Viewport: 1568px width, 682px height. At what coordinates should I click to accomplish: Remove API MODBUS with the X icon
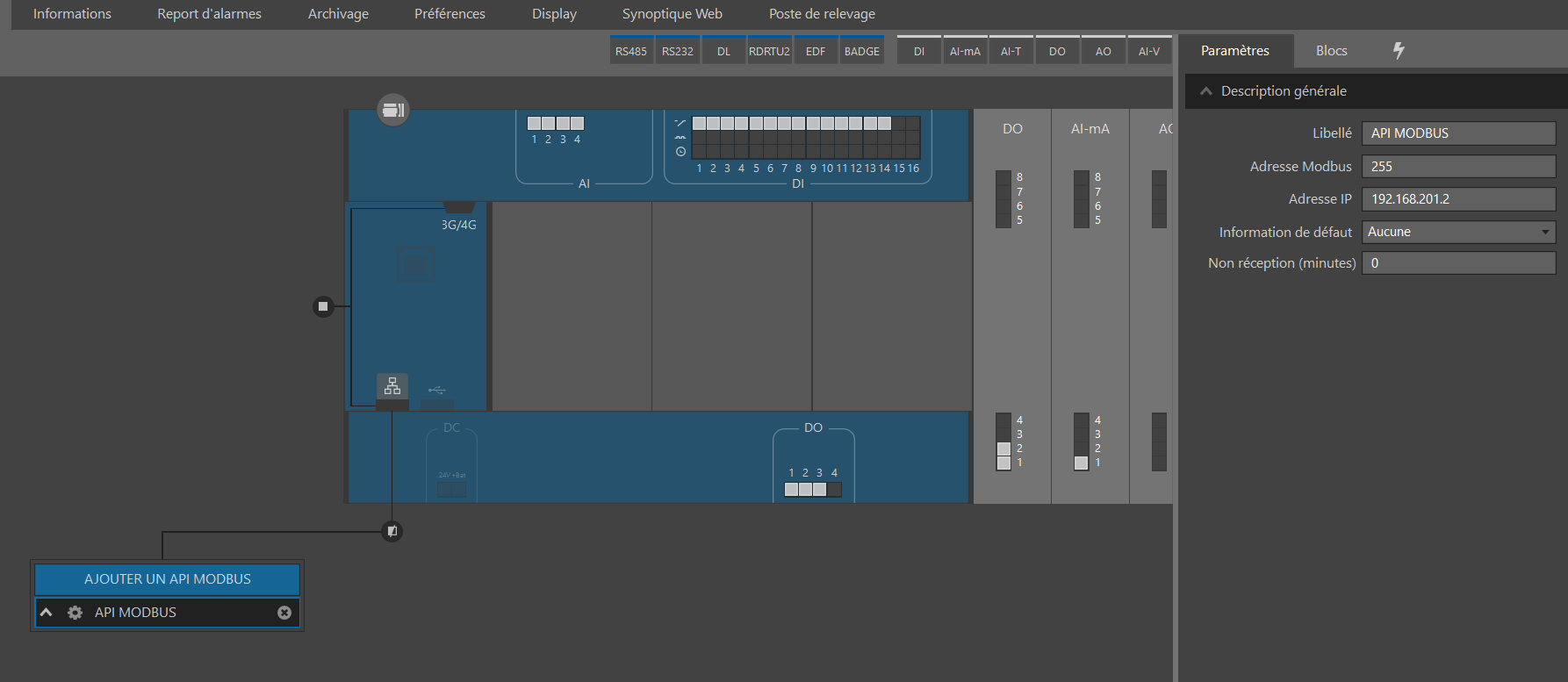click(284, 613)
